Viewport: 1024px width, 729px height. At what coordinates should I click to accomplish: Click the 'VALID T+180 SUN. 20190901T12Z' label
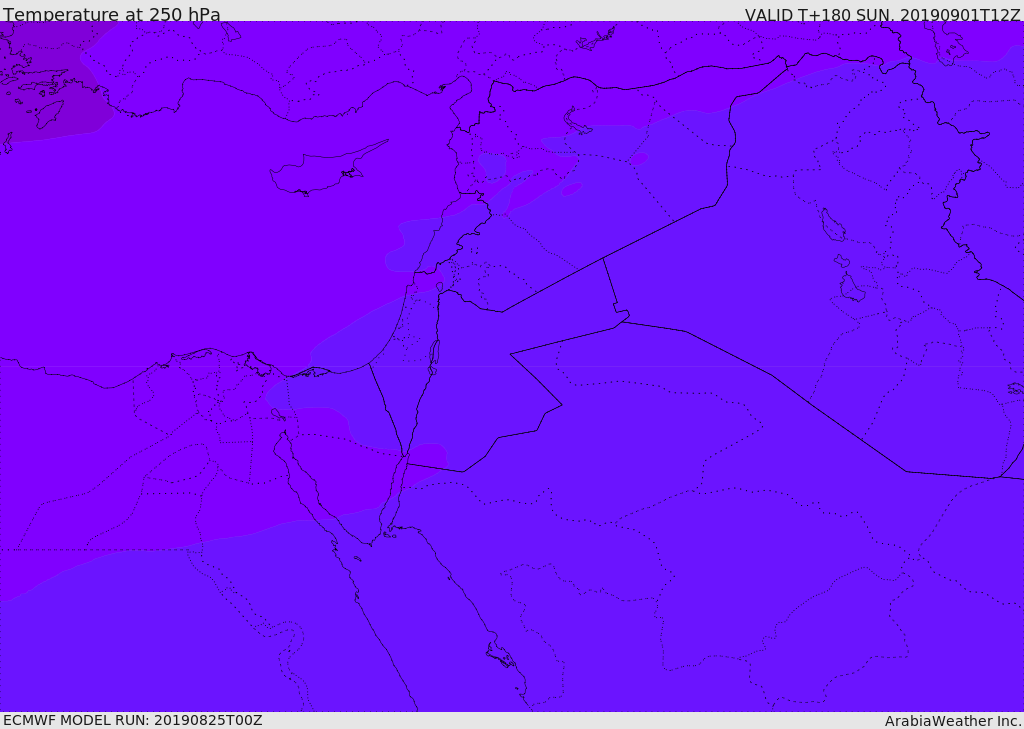(882, 15)
